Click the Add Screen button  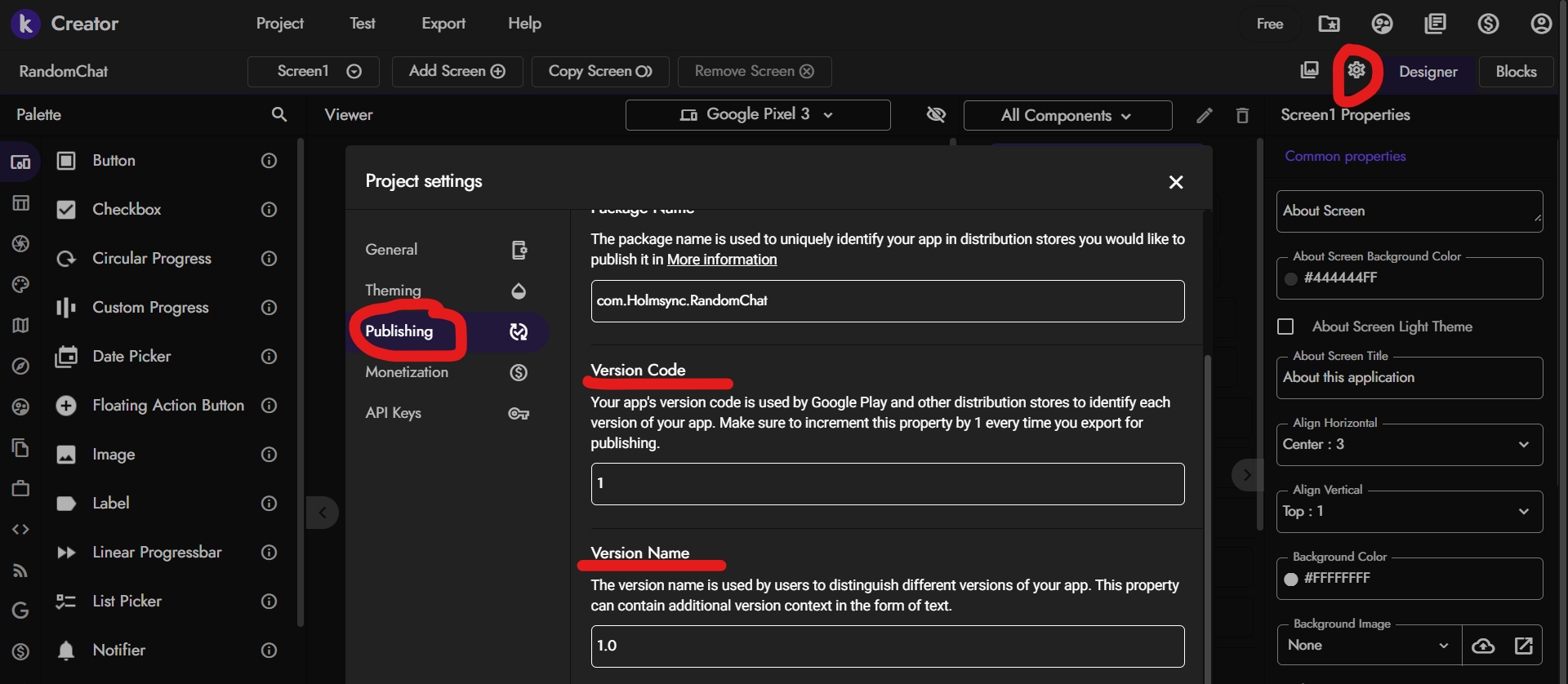pyautogui.click(x=457, y=71)
